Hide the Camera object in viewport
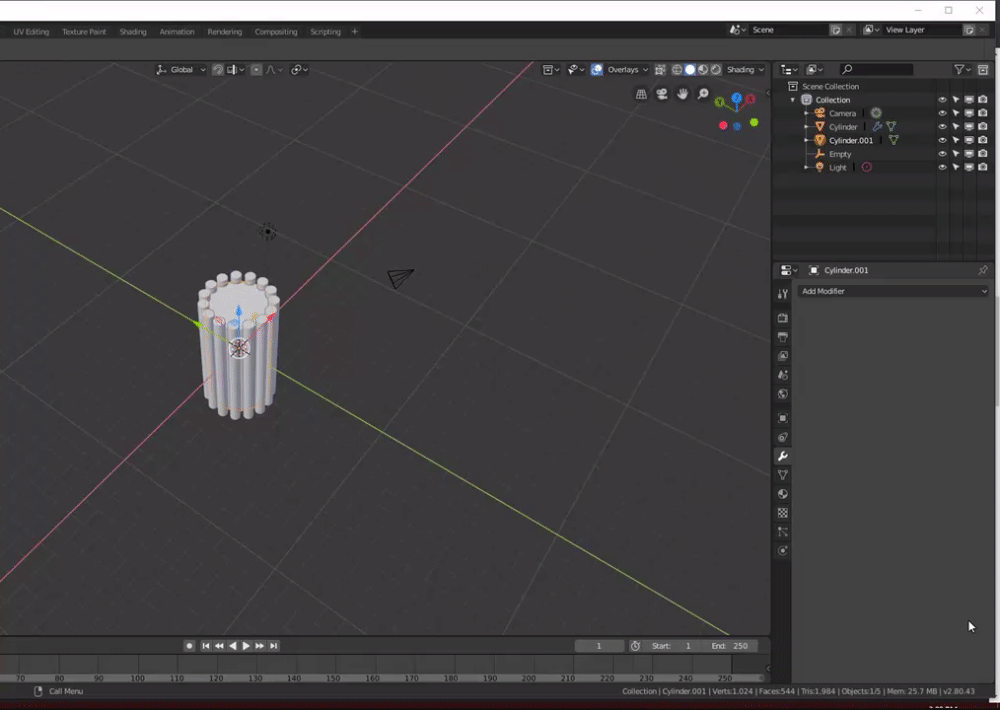Viewport: 1000px width, 710px height. click(942, 114)
